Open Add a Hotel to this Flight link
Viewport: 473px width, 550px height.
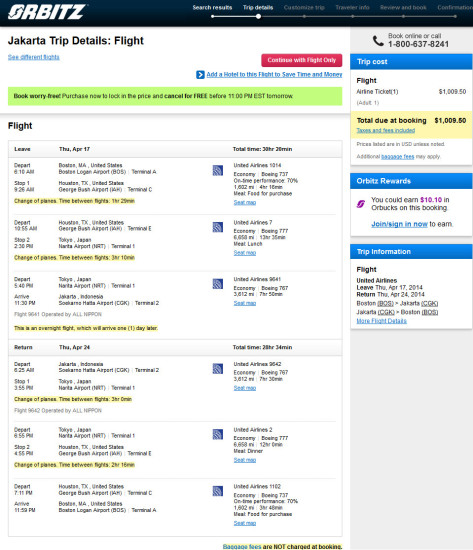[x=274, y=74]
